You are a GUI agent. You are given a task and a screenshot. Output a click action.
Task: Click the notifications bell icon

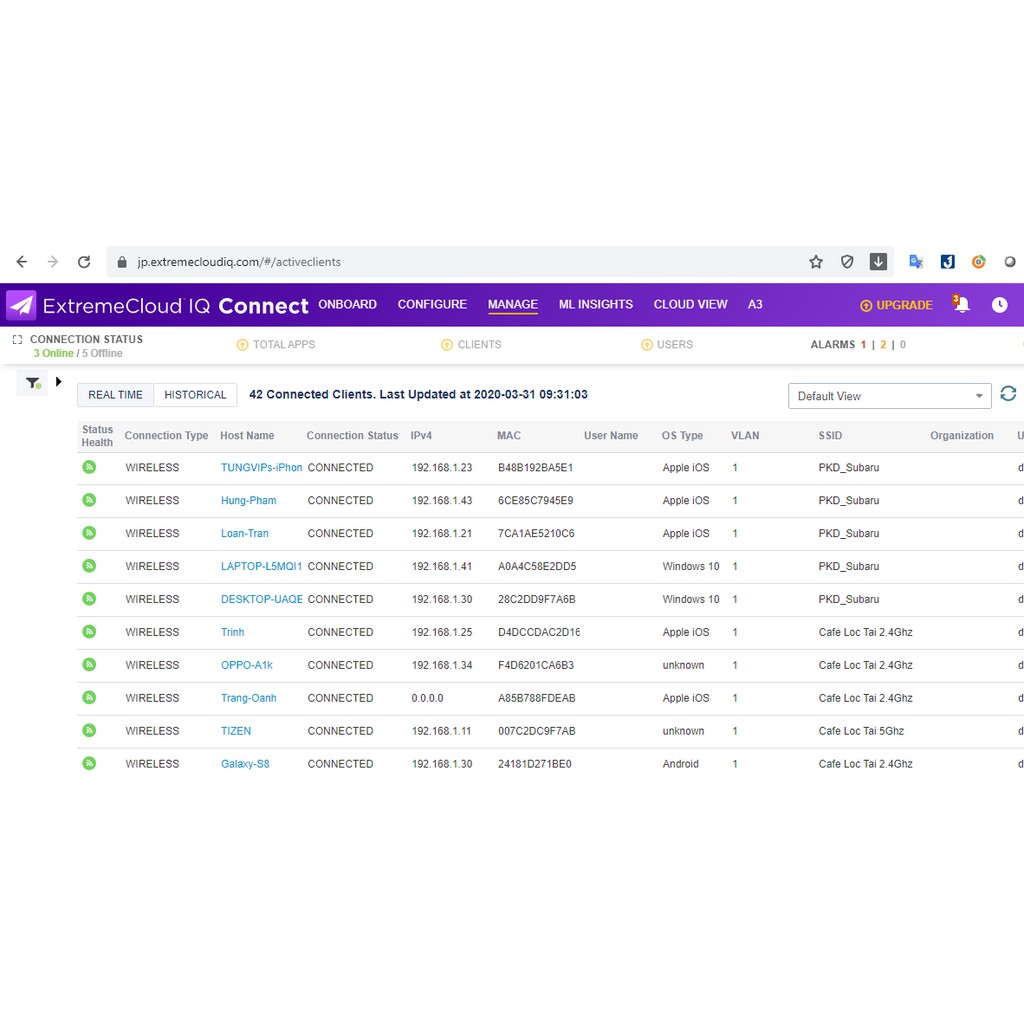962,305
